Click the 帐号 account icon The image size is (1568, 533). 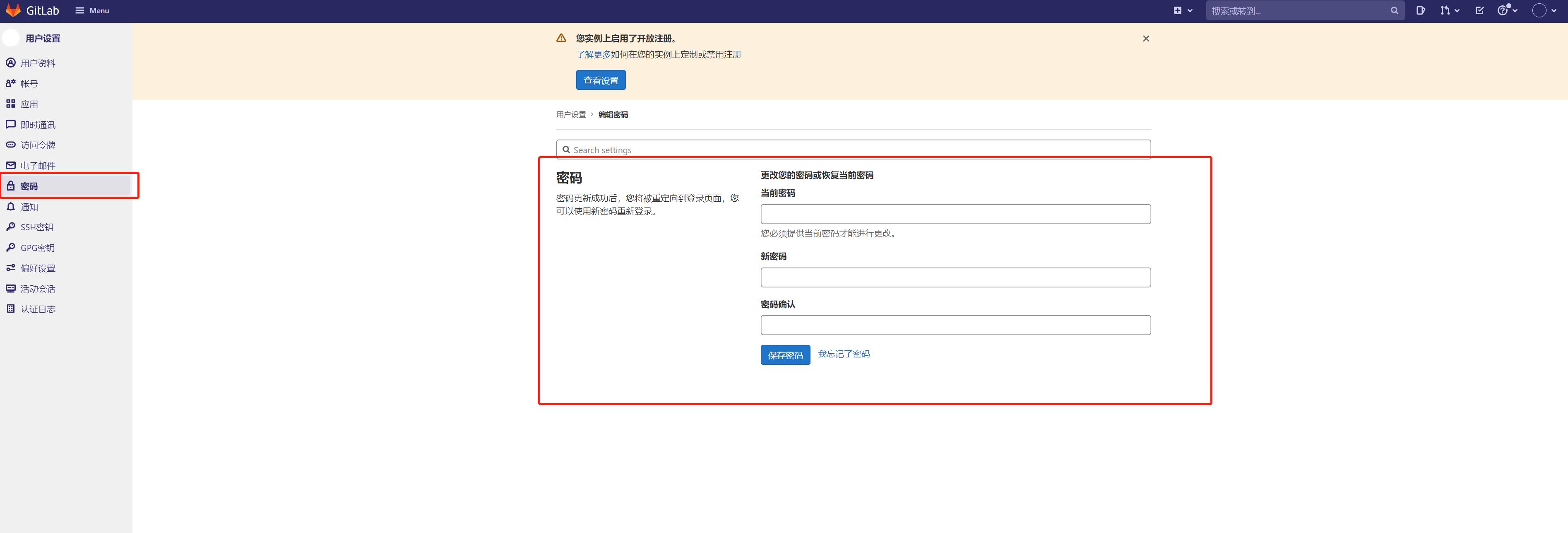coord(10,84)
